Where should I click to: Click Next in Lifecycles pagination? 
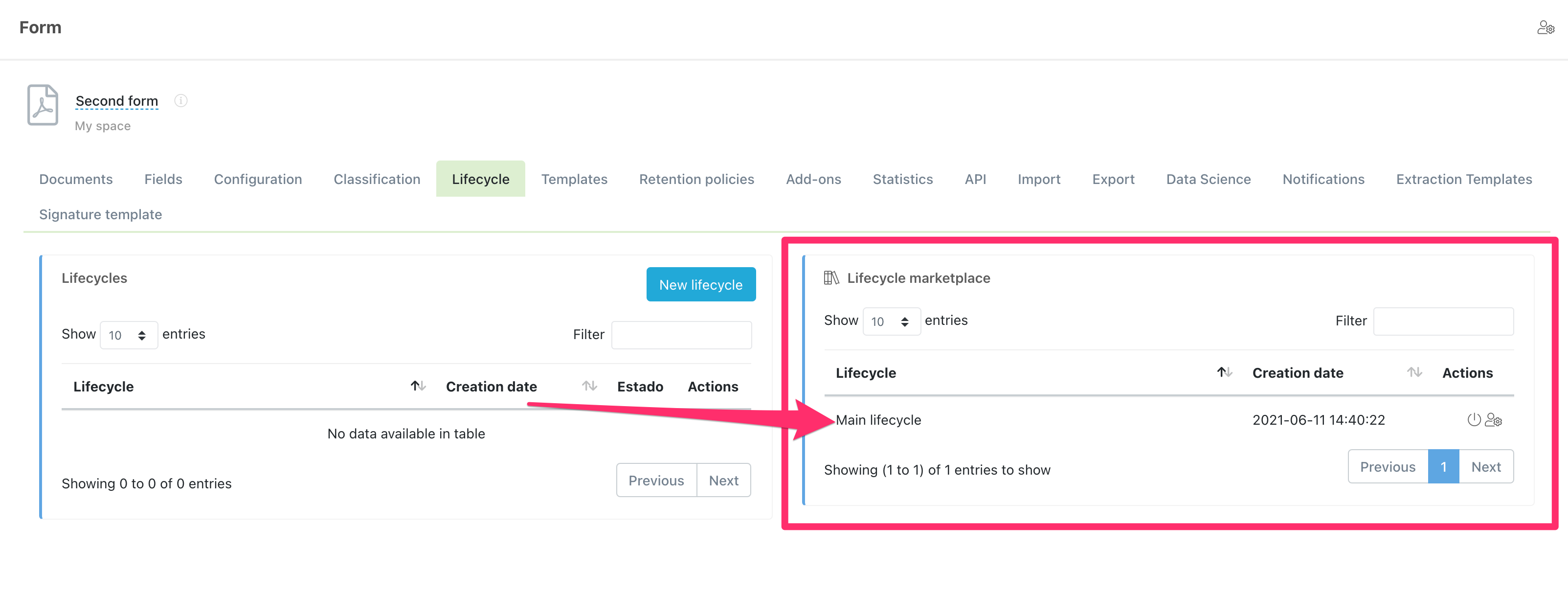click(x=724, y=481)
